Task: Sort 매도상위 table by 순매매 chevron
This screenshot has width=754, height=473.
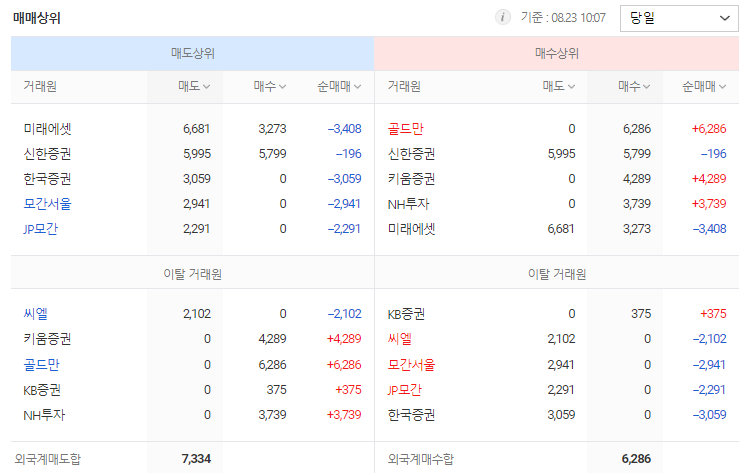Action: click(x=357, y=87)
